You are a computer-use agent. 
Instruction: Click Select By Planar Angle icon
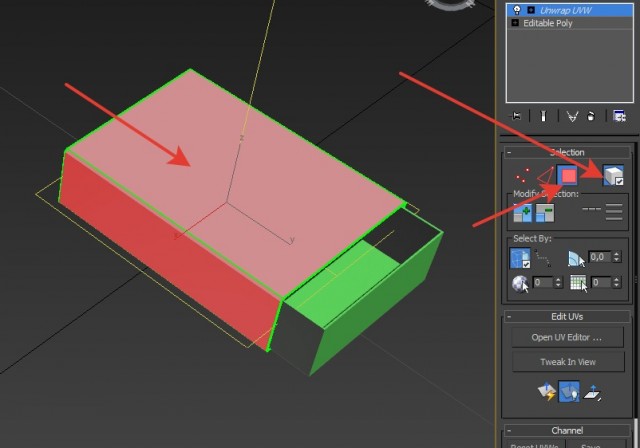[576, 259]
